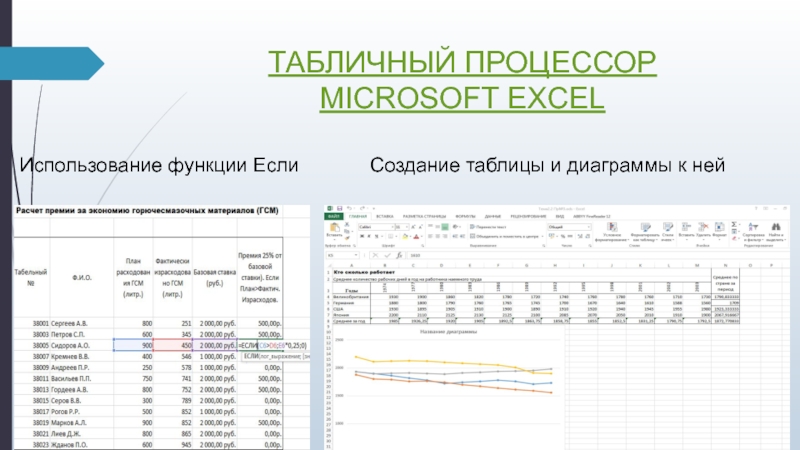The height and width of the screenshot is (450, 800).
Task: Toggle Italic formatting in font group
Action: pos(369,236)
